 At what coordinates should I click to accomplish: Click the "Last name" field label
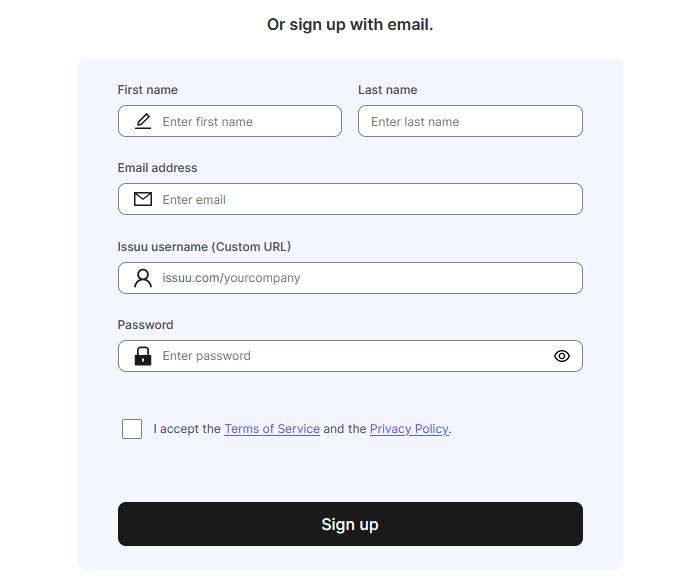tap(388, 90)
